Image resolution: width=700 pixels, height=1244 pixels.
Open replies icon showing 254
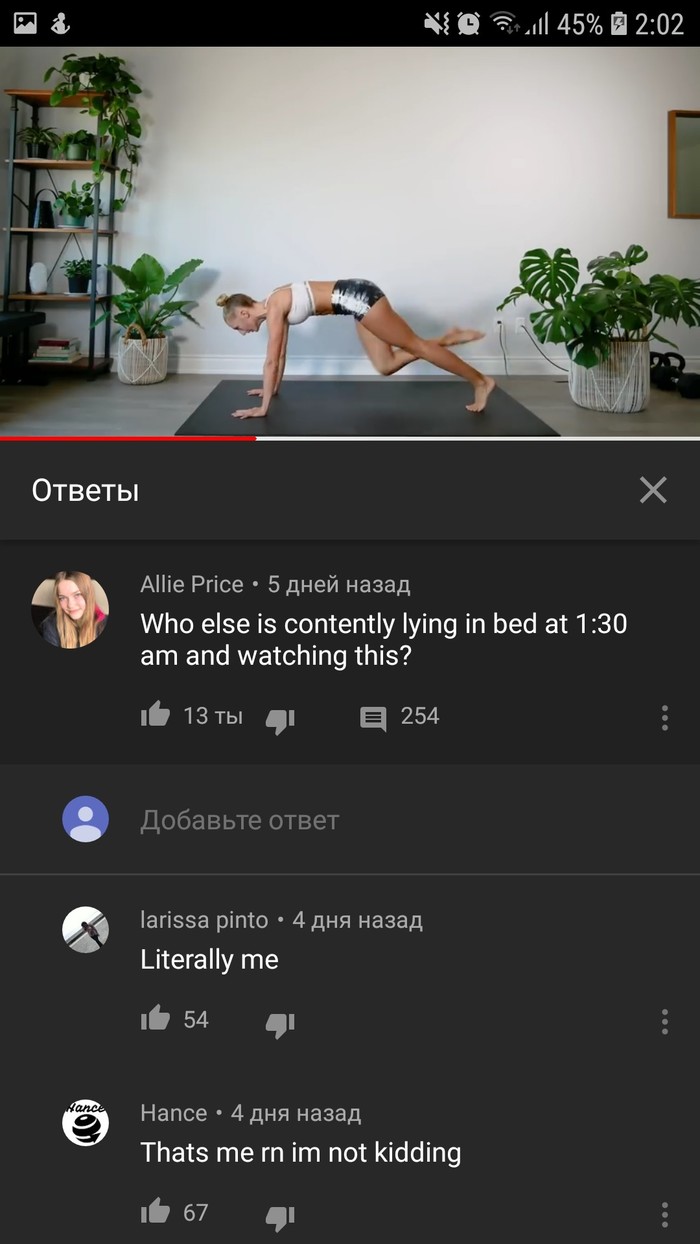click(373, 717)
